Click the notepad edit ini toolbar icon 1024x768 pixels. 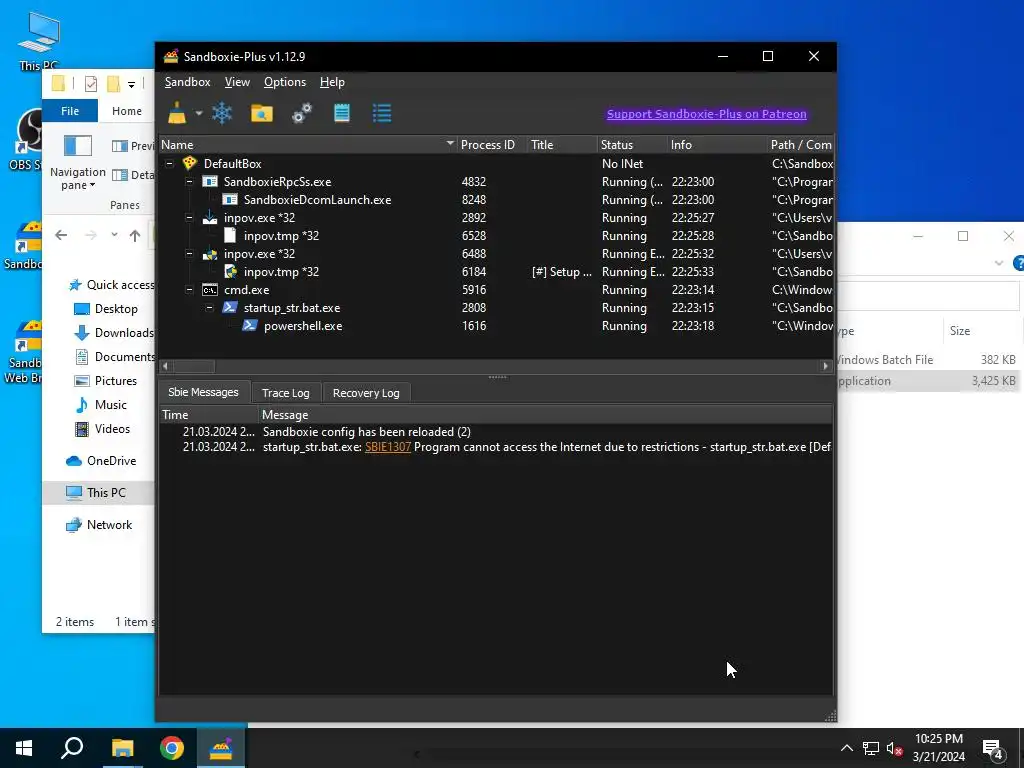342,113
